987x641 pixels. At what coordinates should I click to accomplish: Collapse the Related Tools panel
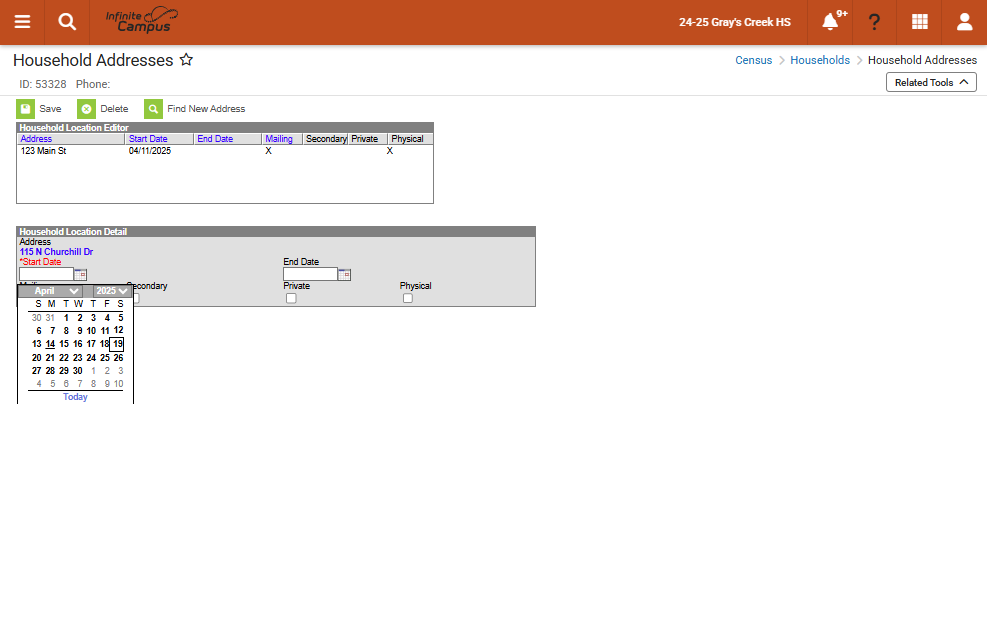point(931,82)
